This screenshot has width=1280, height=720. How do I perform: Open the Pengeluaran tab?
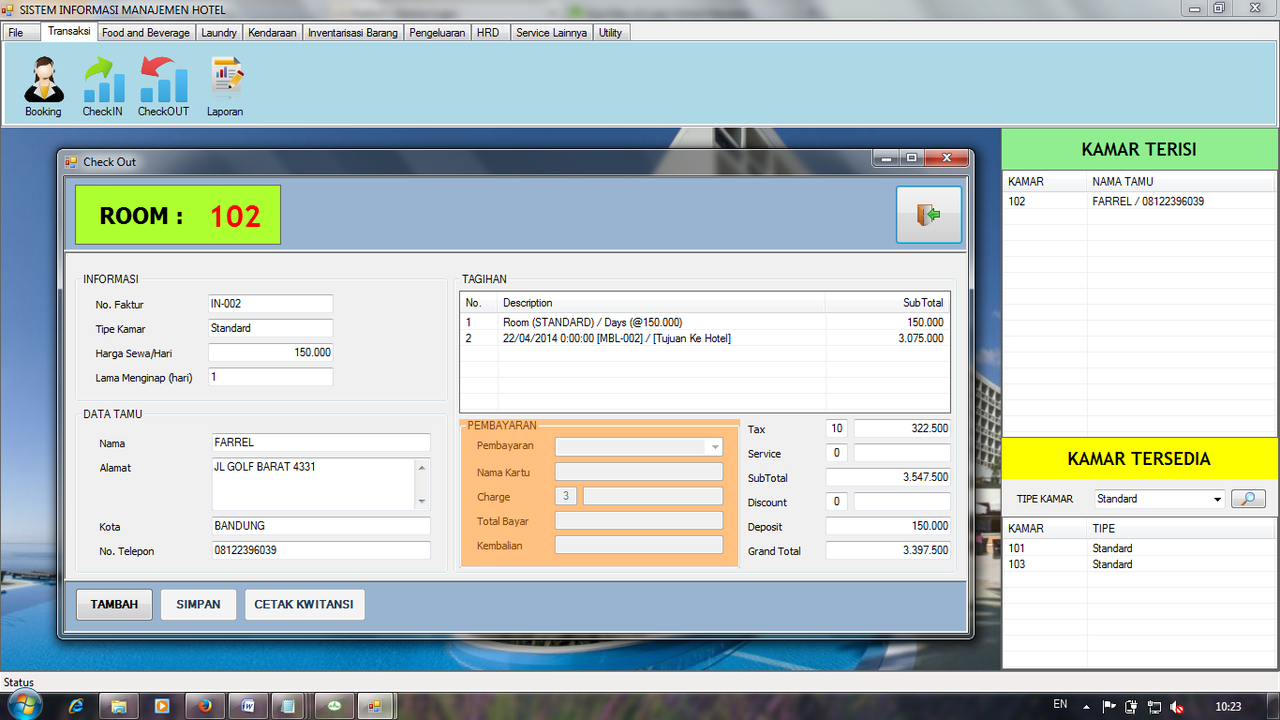[437, 33]
